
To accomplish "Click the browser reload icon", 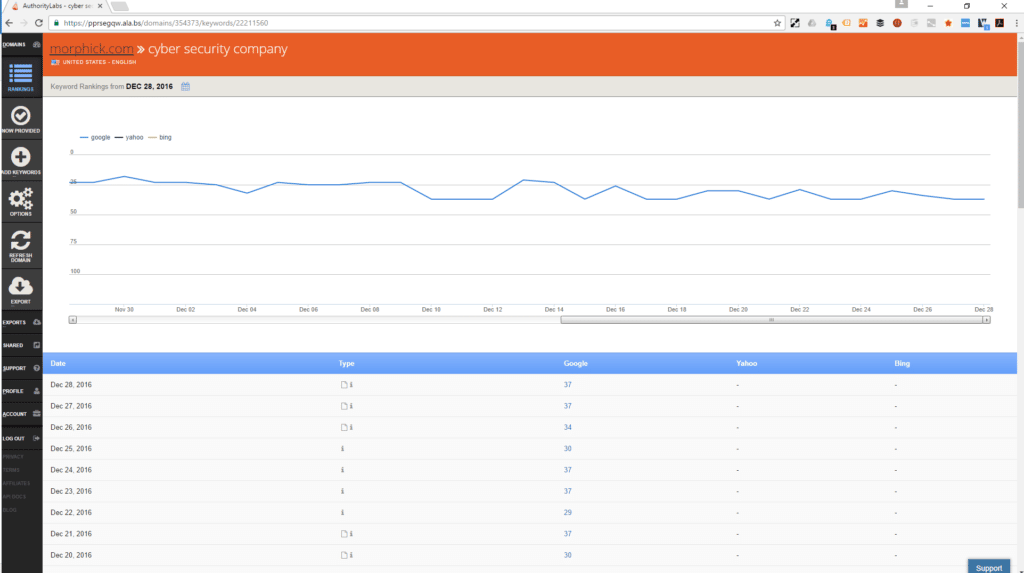I will click(39, 23).
